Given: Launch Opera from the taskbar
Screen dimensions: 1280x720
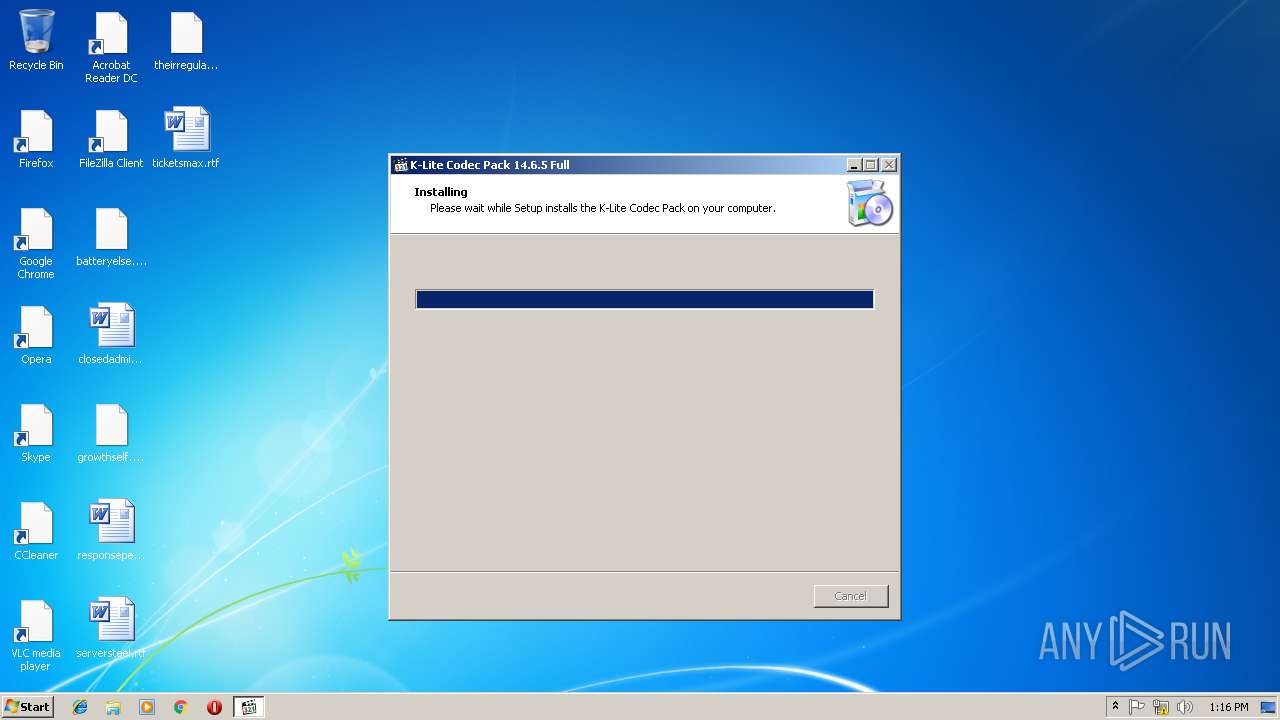Looking at the screenshot, I should coord(214,707).
